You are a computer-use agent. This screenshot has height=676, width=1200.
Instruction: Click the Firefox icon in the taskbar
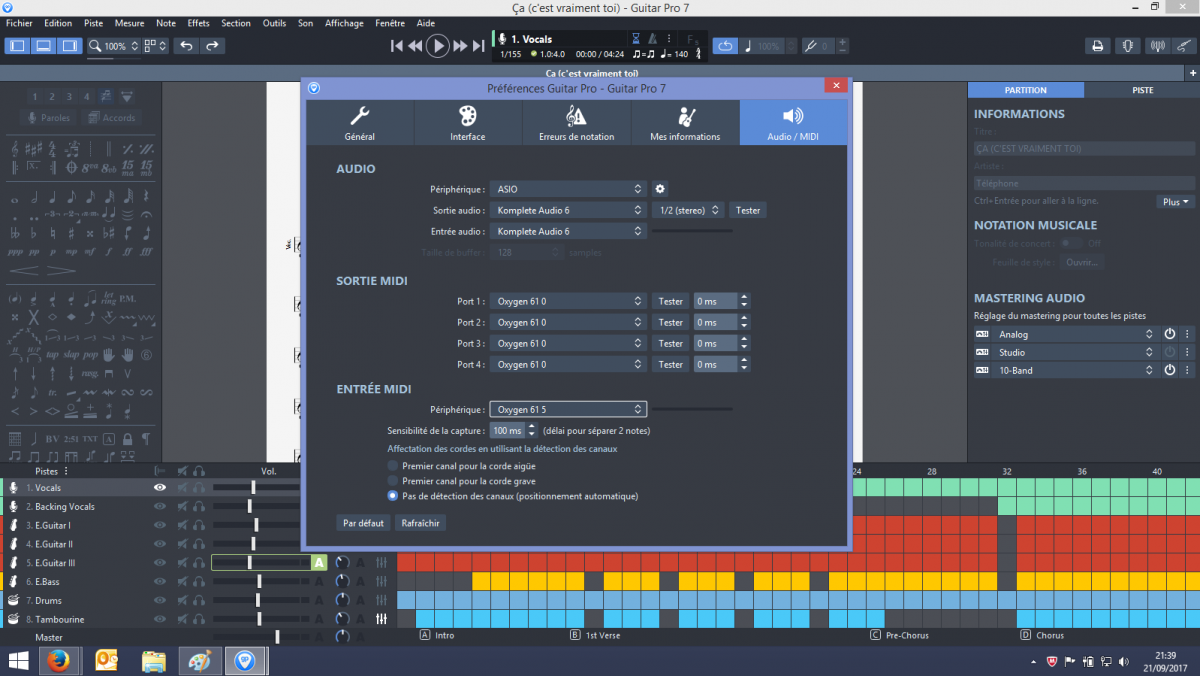(x=58, y=660)
